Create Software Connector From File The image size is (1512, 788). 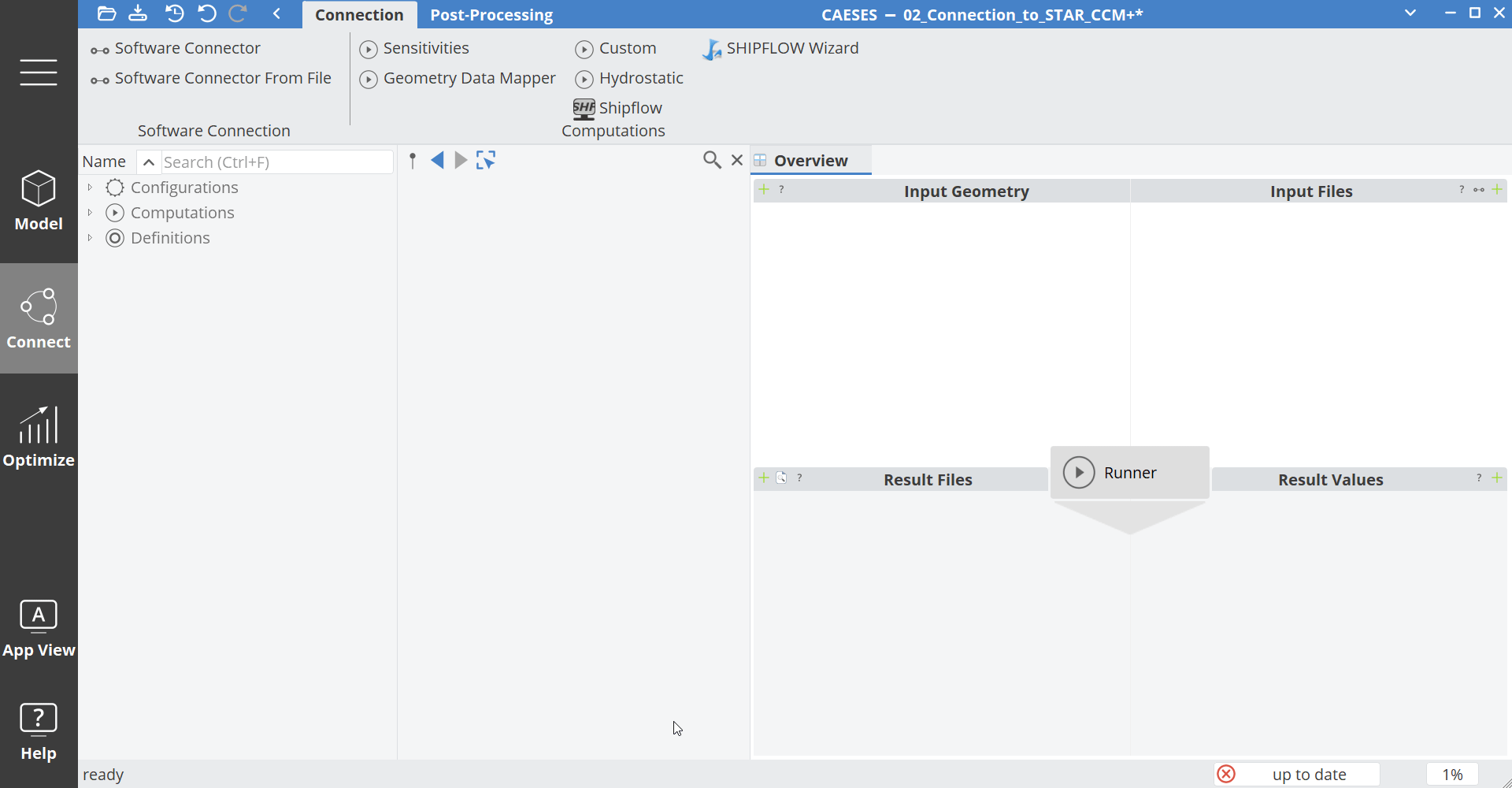coord(211,79)
